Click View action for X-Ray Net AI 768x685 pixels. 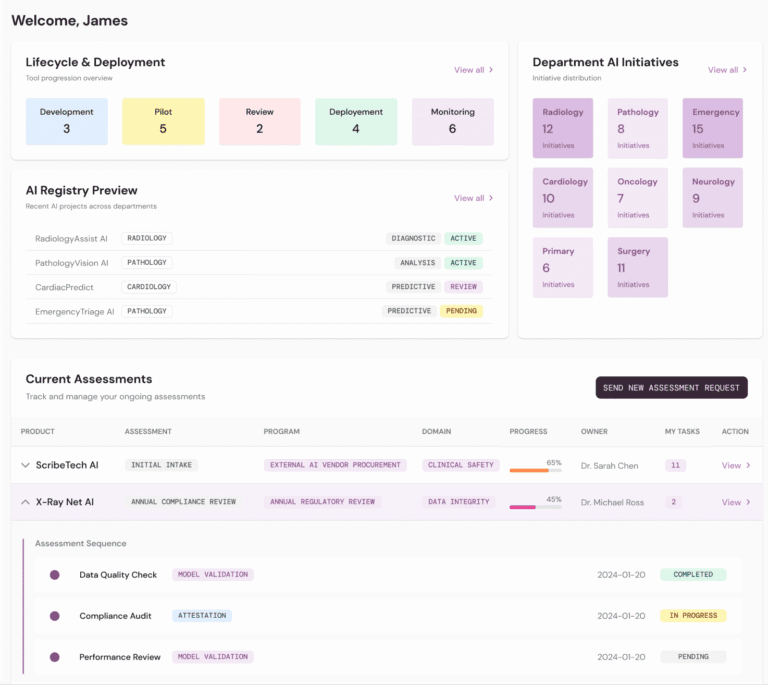coord(735,502)
